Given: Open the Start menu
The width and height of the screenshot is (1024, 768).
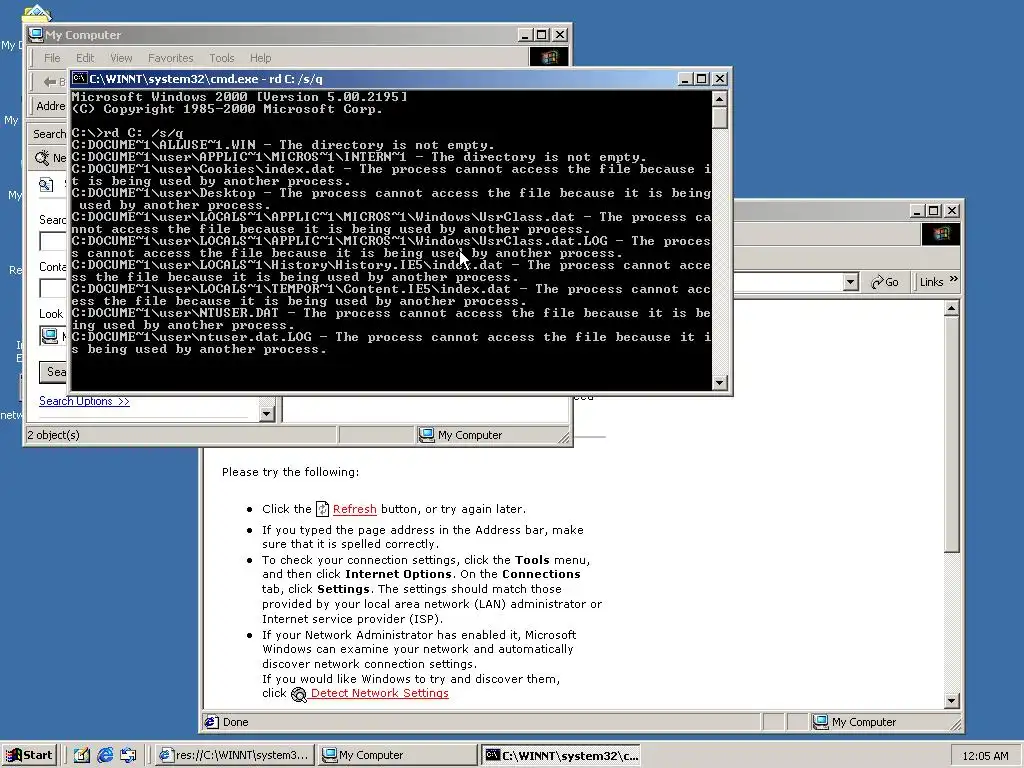Looking at the screenshot, I should point(29,755).
